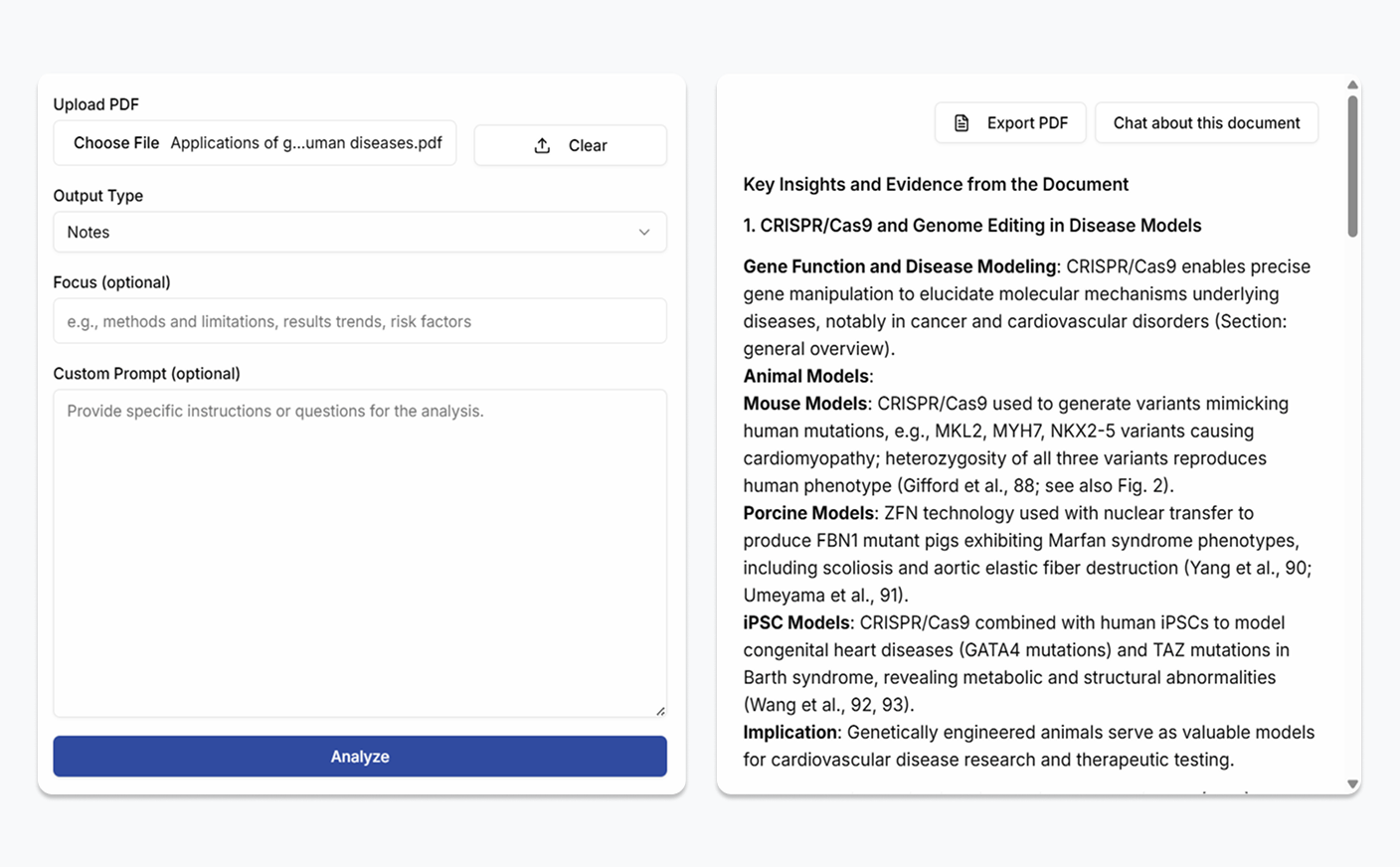Click the scrollbar up arrow

[x=1352, y=86]
